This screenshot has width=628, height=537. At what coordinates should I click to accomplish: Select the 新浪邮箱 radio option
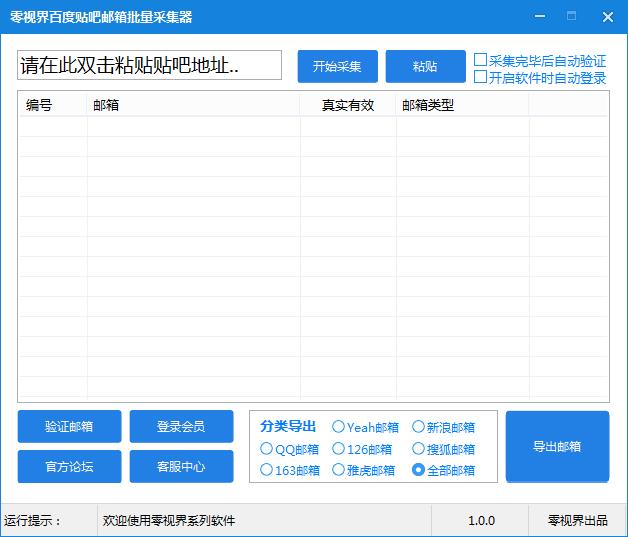tap(419, 427)
